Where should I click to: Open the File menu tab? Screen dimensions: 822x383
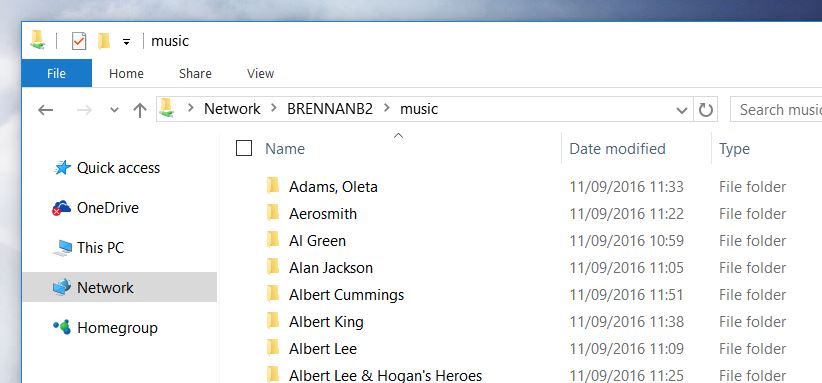(57, 73)
